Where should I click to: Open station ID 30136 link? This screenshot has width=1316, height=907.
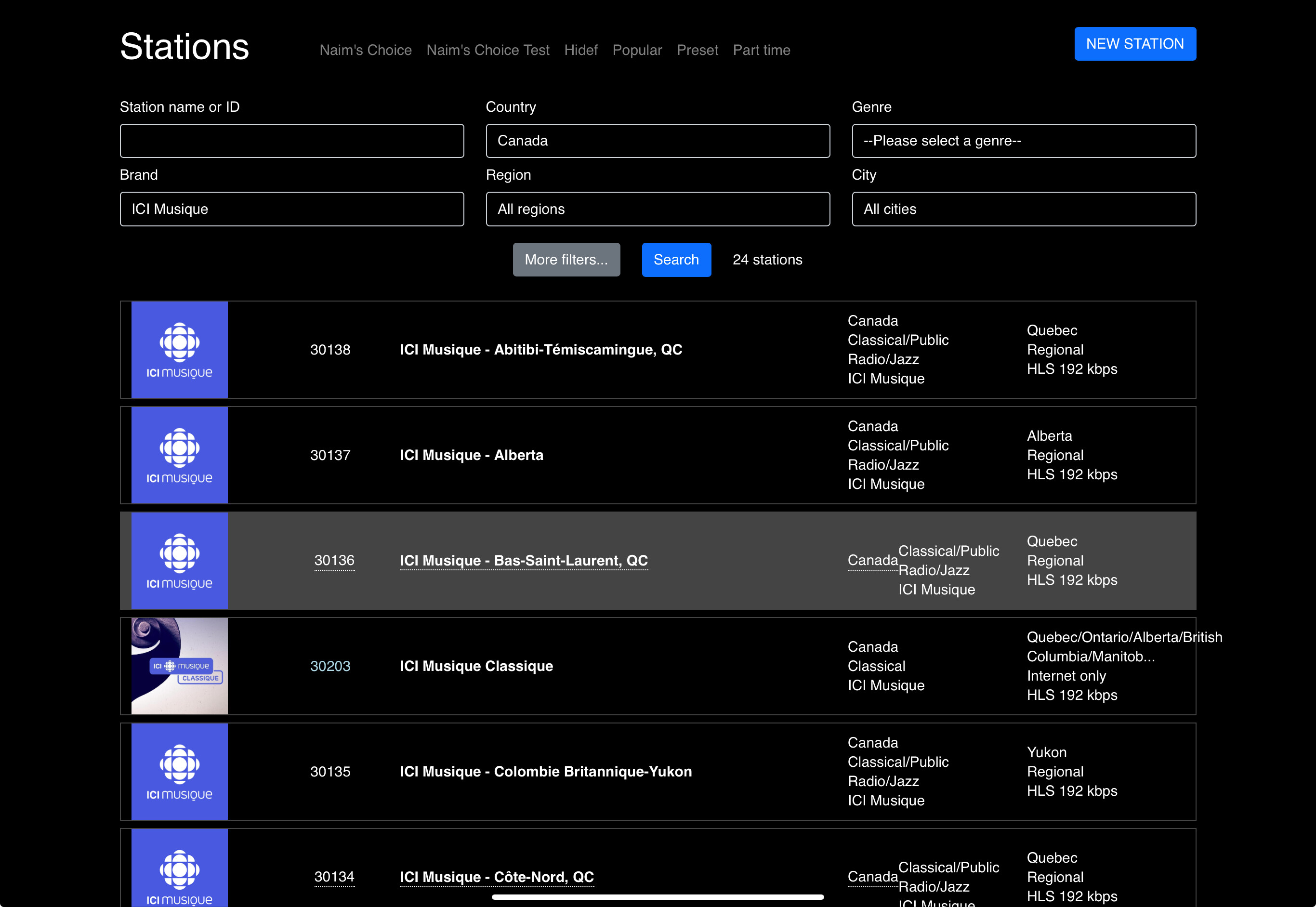point(334,561)
